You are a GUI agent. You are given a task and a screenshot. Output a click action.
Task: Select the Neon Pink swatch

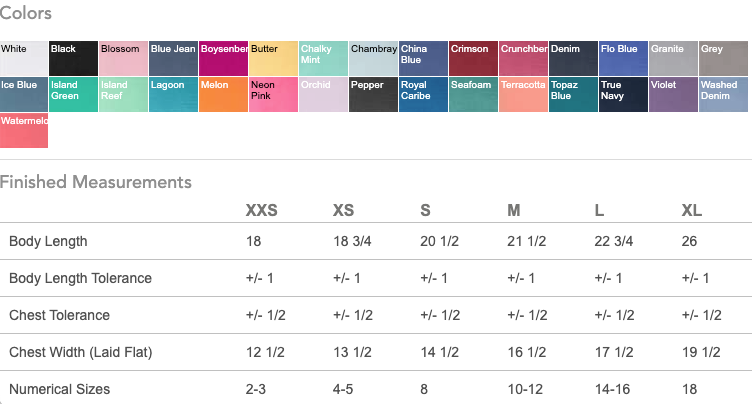(274, 94)
